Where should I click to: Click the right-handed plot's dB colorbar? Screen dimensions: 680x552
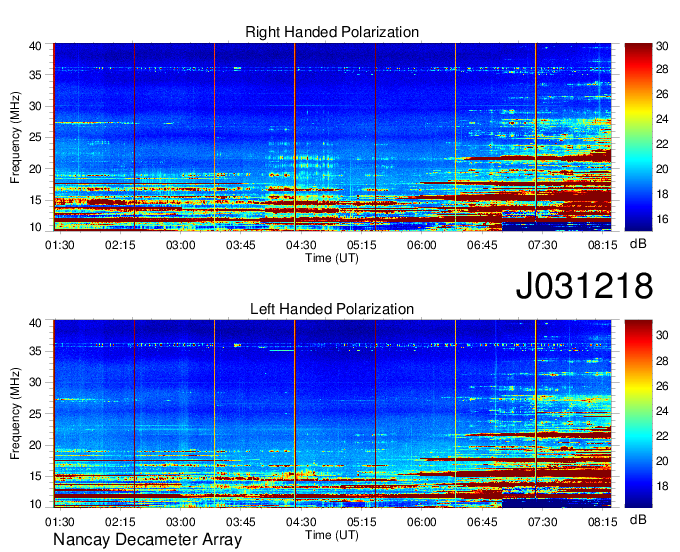point(638,137)
